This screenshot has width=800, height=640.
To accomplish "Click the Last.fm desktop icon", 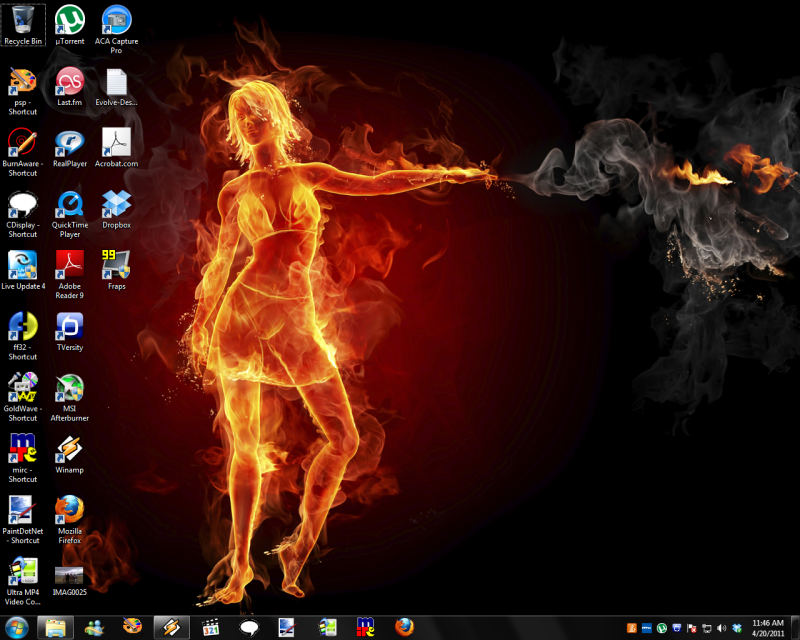I will click(69, 80).
